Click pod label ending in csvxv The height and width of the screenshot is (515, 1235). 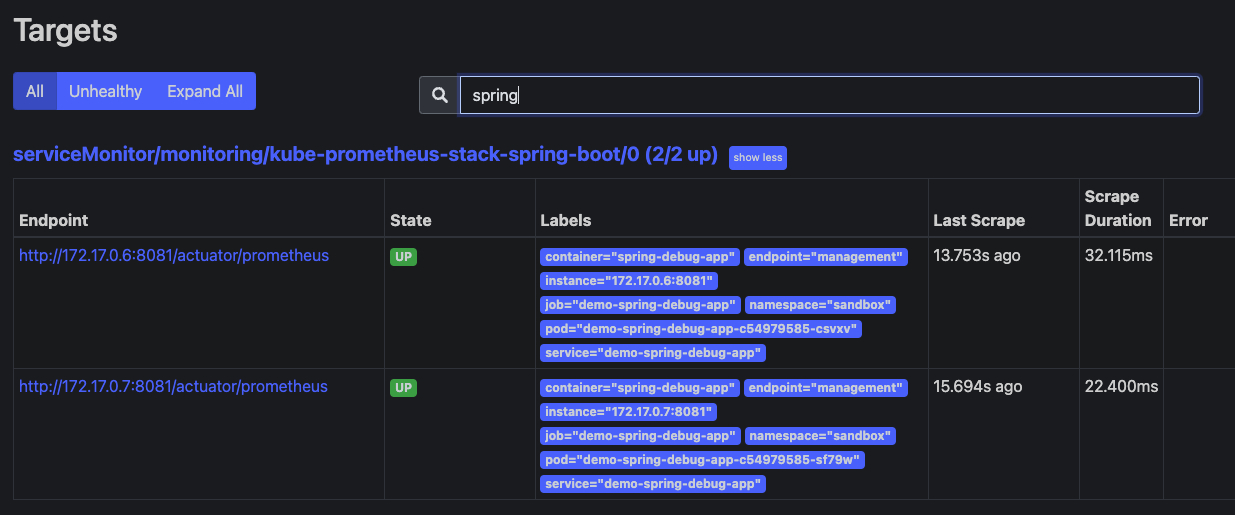click(701, 329)
